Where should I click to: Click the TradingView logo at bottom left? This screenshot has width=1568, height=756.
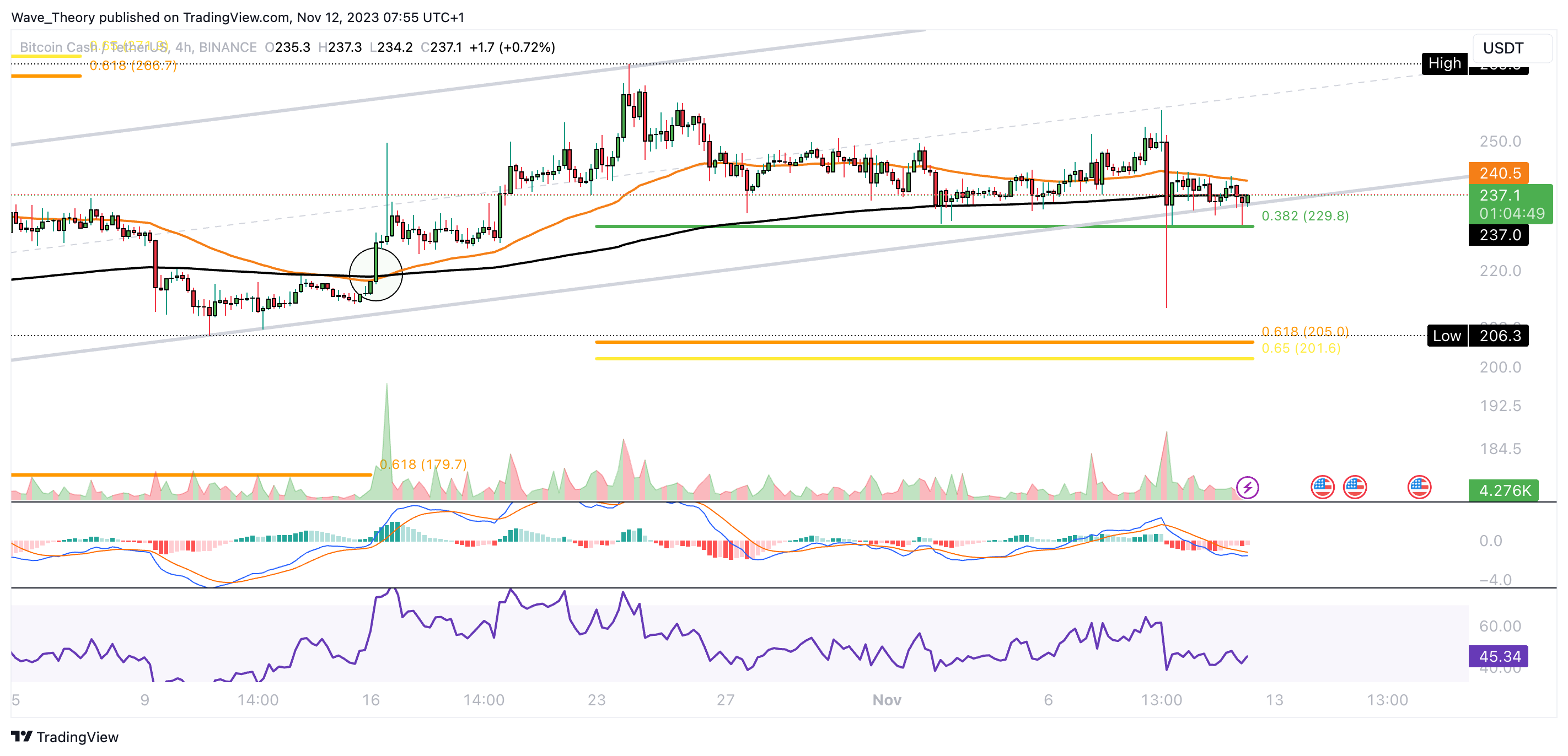pyautogui.click(x=65, y=737)
